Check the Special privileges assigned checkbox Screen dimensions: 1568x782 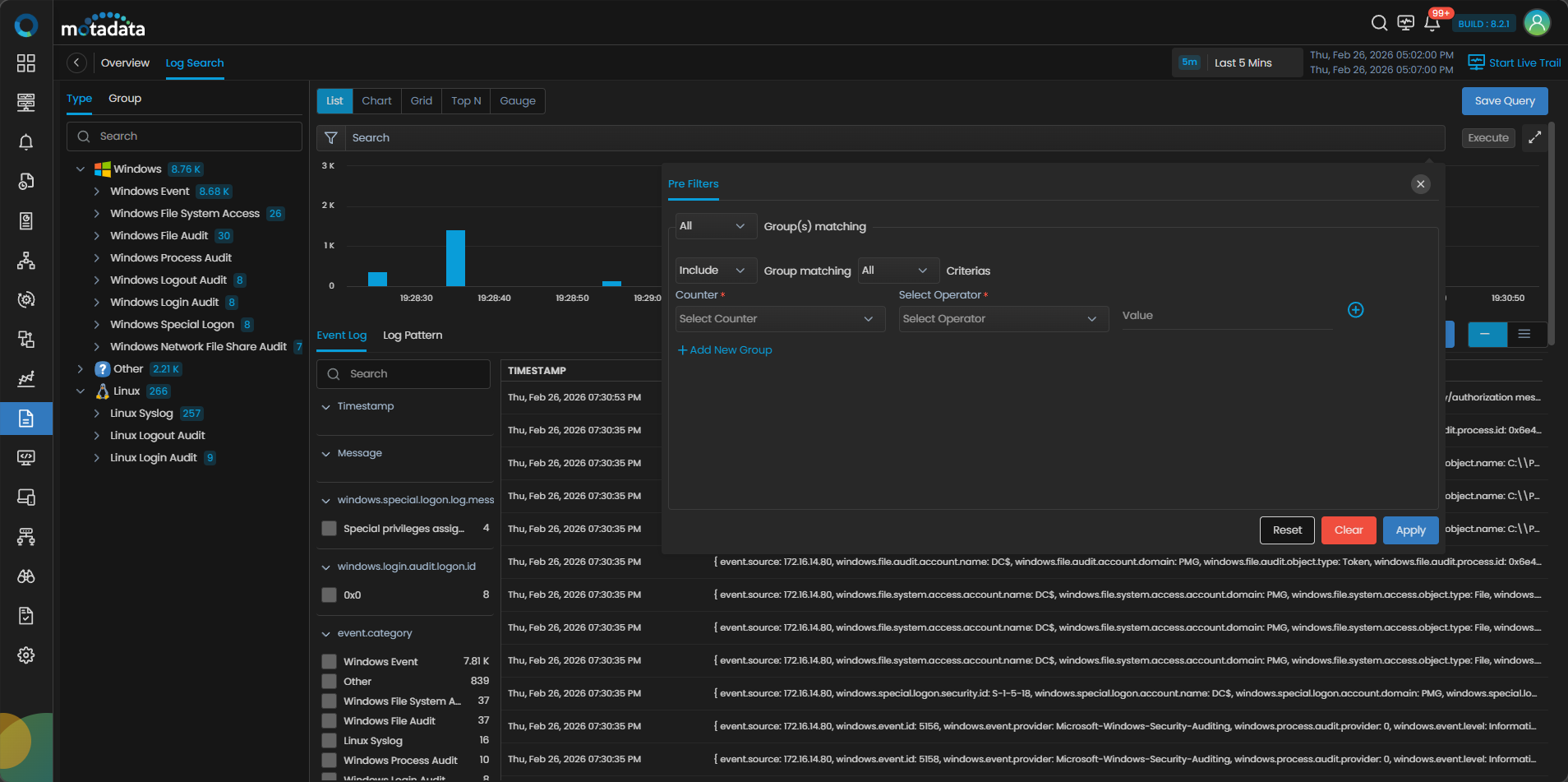pos(329,529)
